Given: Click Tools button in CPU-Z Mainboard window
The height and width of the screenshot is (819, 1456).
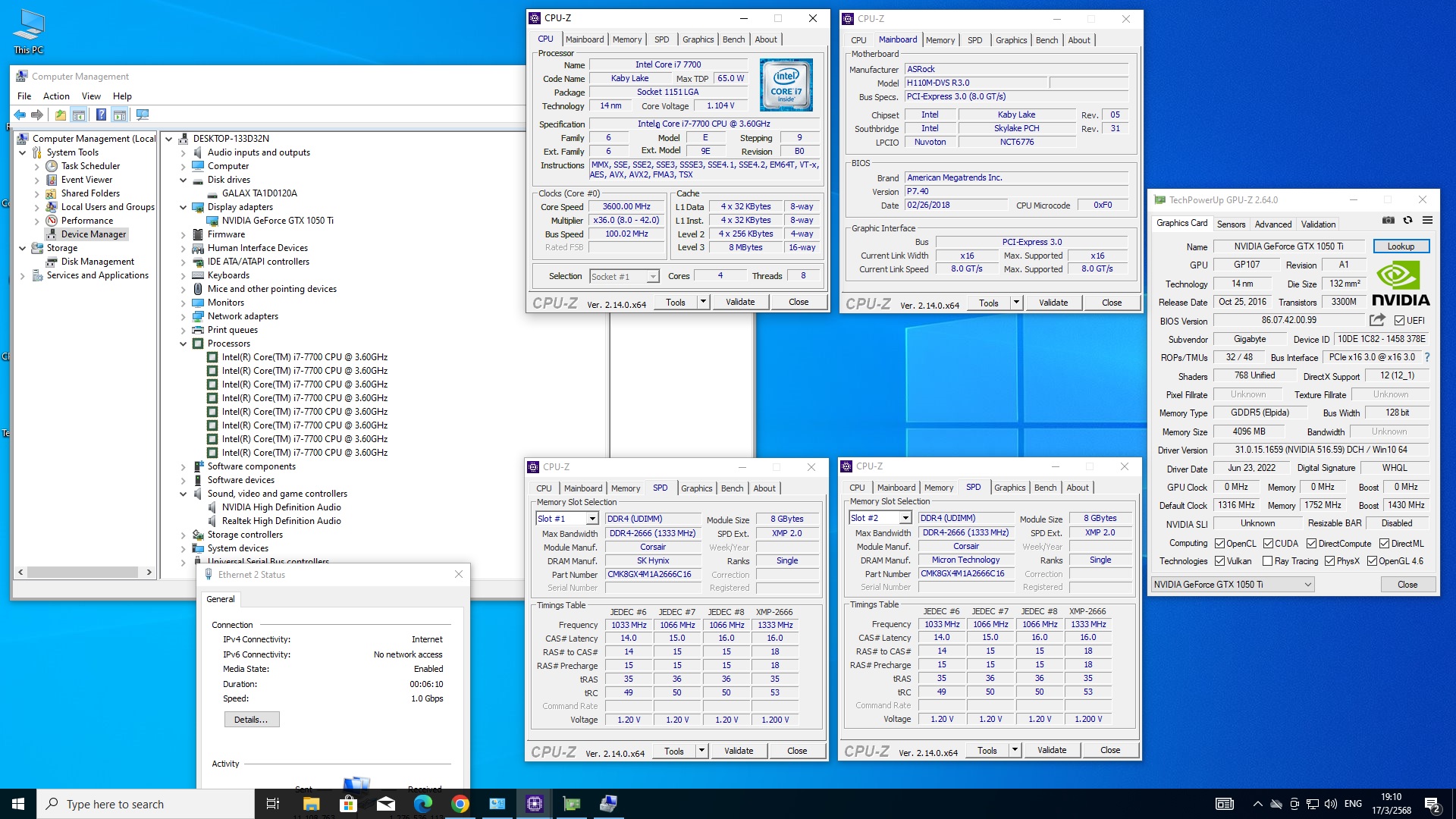Looking at the screenshot, I should (x=989, y=303).
